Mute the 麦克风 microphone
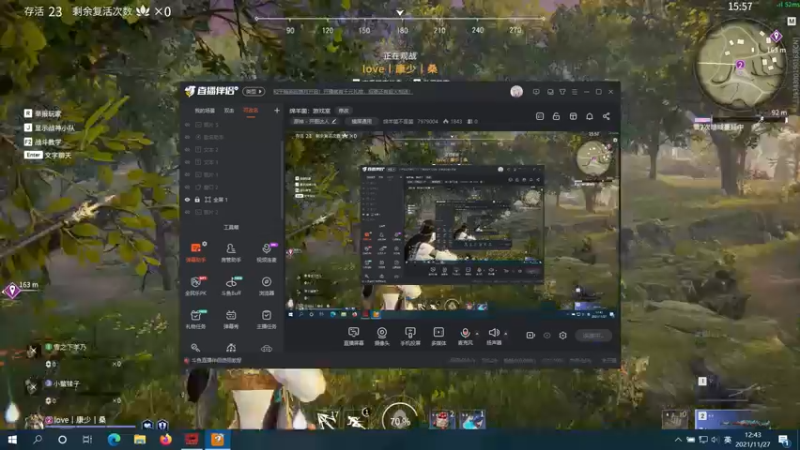This screenshot has width=800, height=450. (465, 336)
